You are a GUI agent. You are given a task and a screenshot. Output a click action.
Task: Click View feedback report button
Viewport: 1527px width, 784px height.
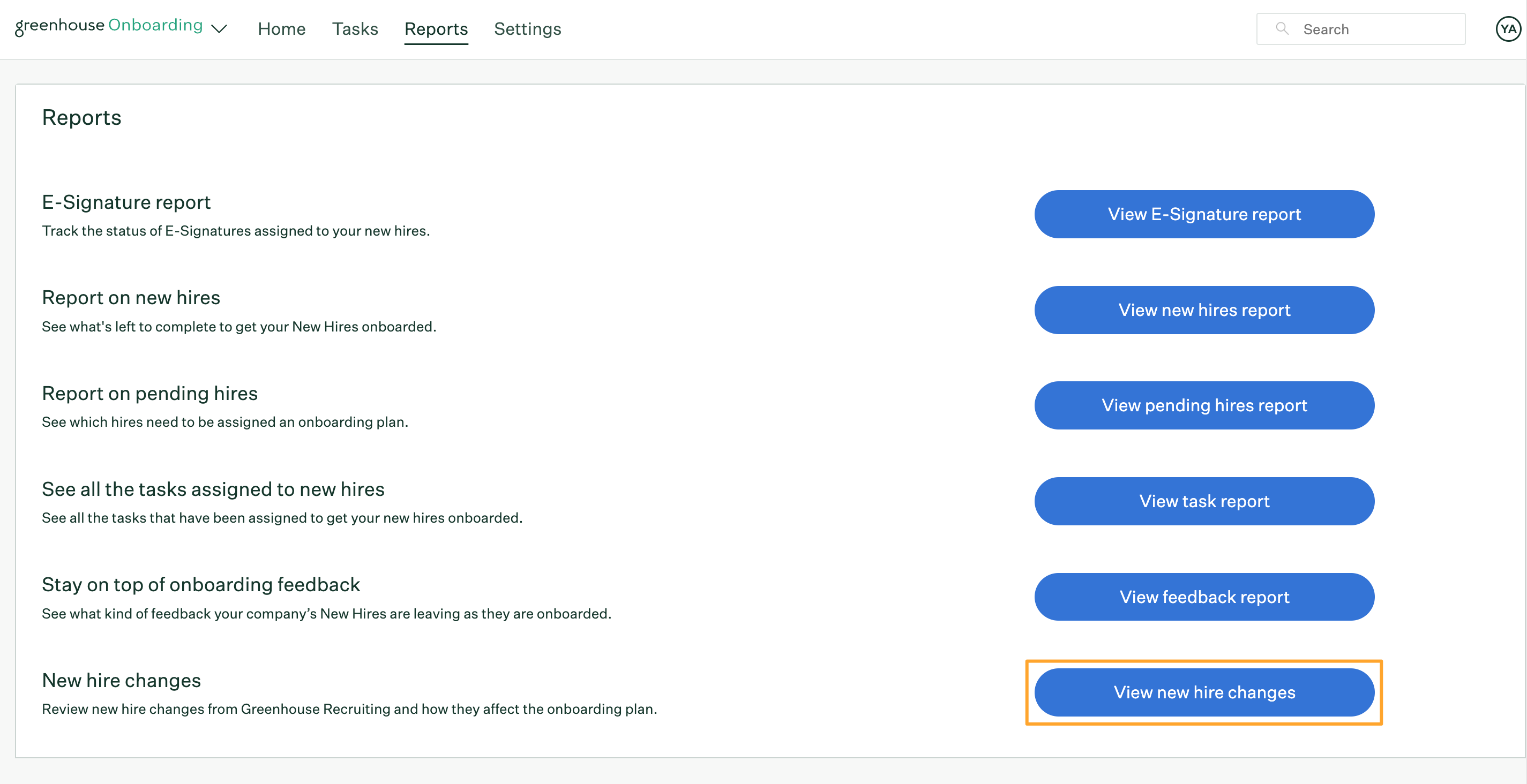pyautogui.click(x=1204, y=597)
